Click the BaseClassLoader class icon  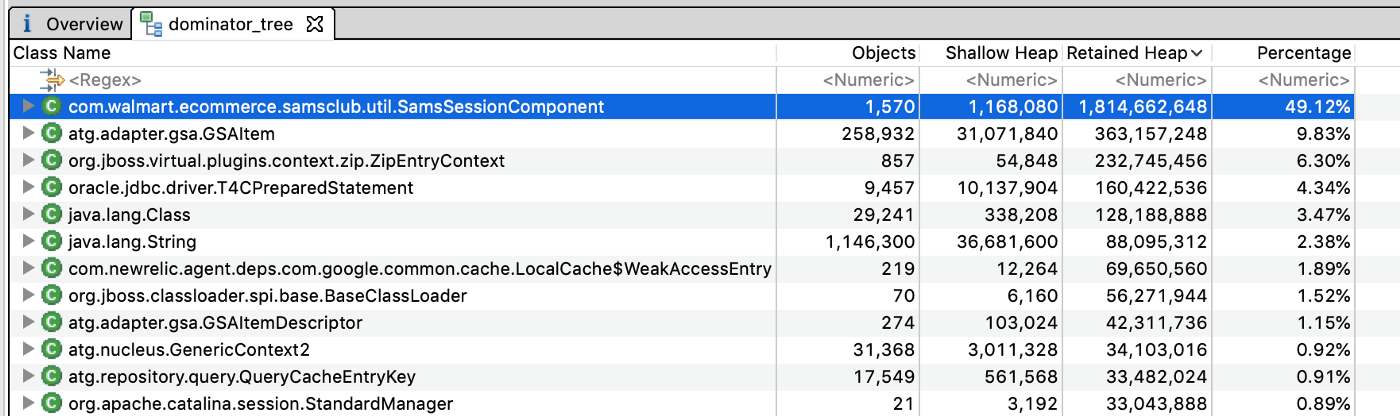(52, 295)
